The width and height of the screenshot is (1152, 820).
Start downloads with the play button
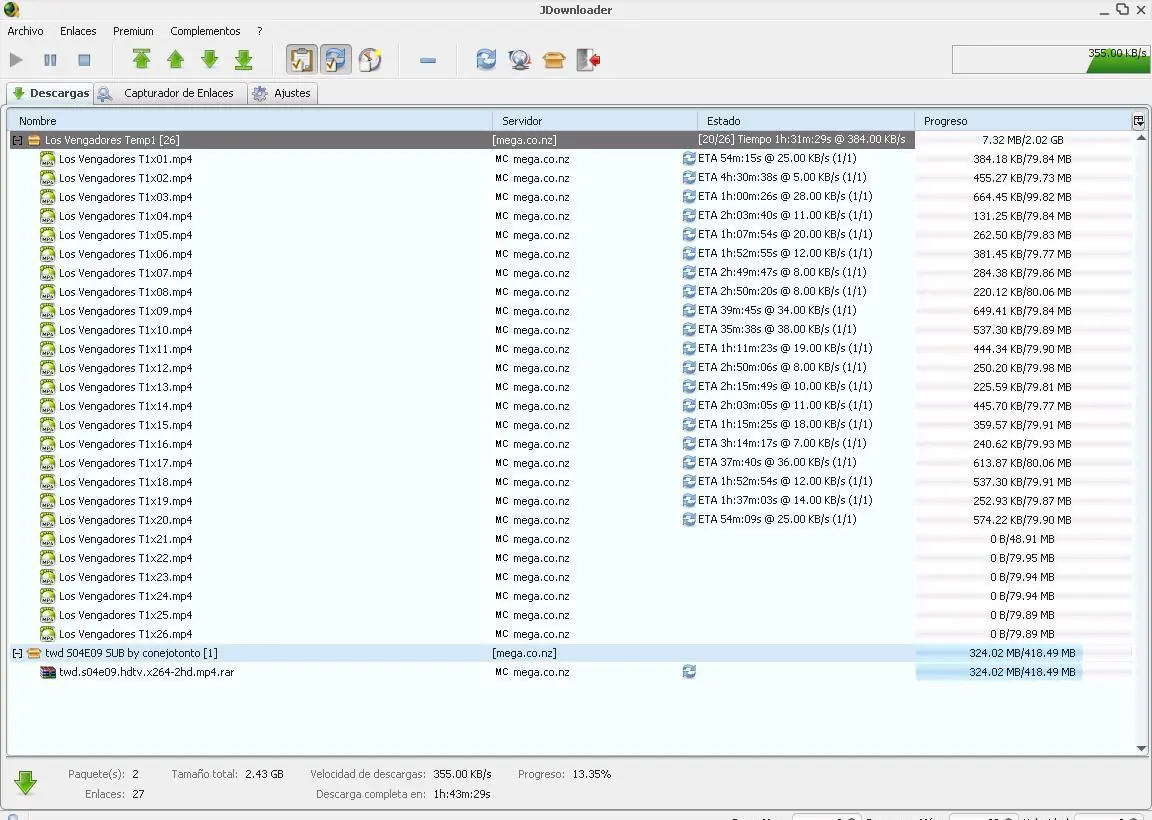pos(16,60)
